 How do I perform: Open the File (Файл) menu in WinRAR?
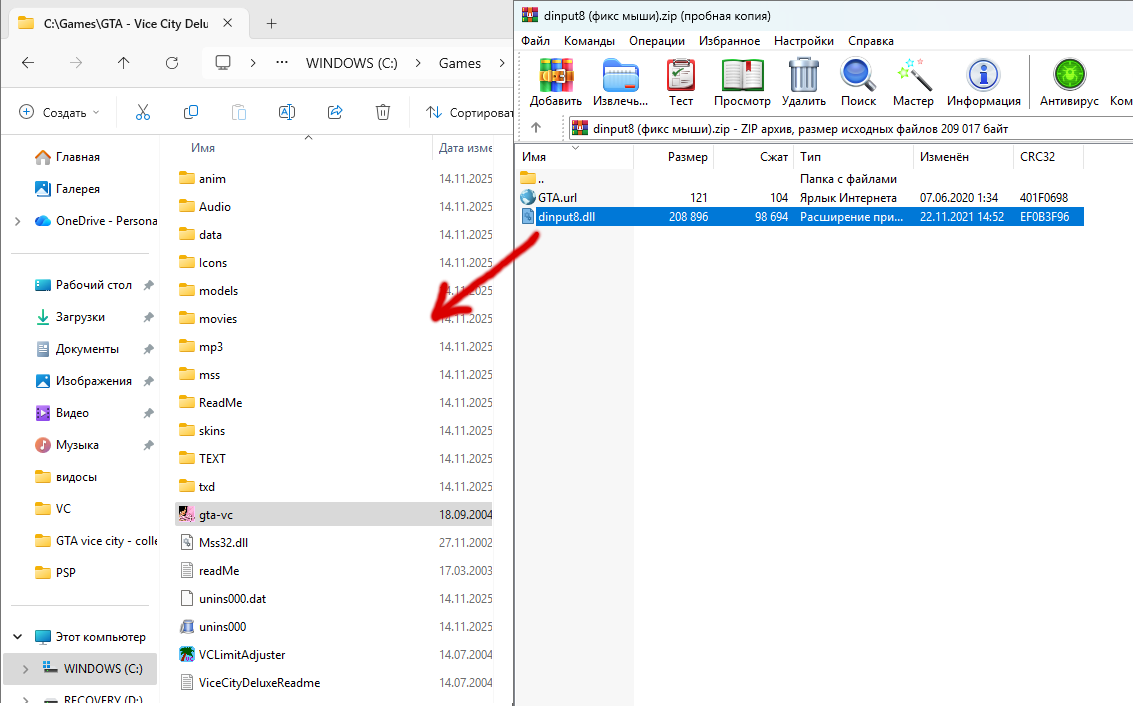click(x=535, y=40)
